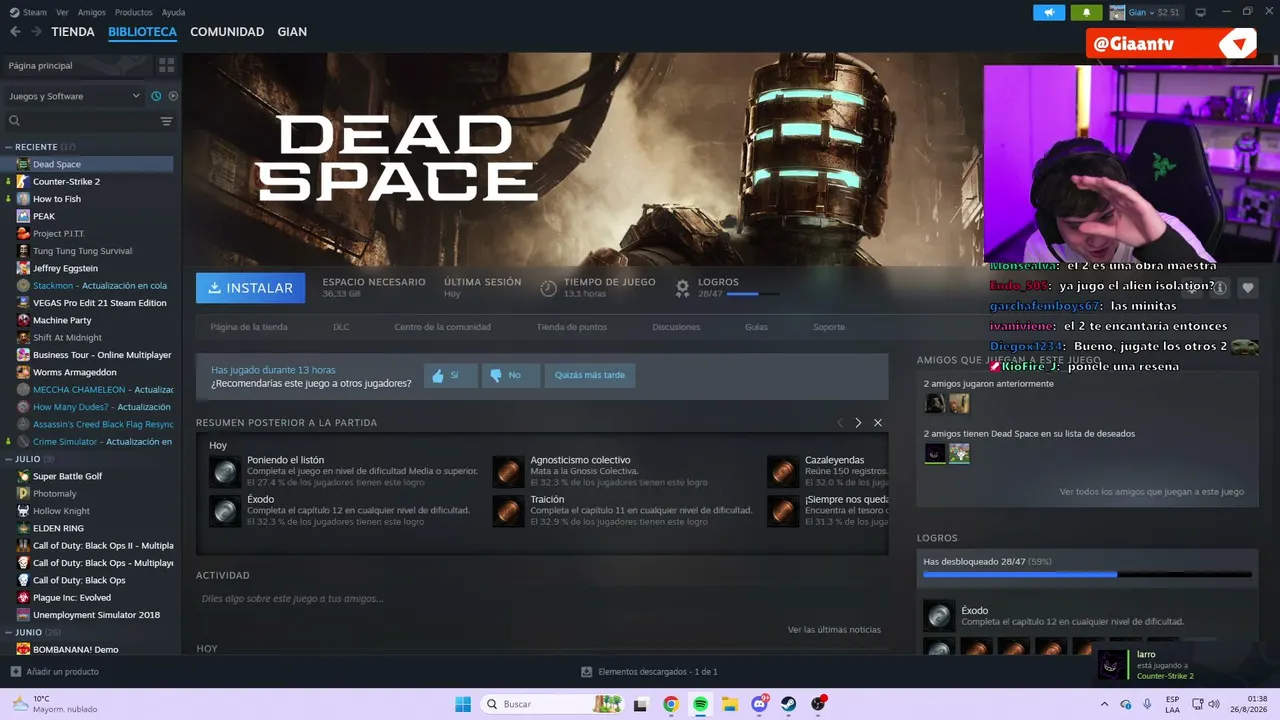Close the post-game summary panel
The image size is (1280, 720).
[x=878, y=423]
